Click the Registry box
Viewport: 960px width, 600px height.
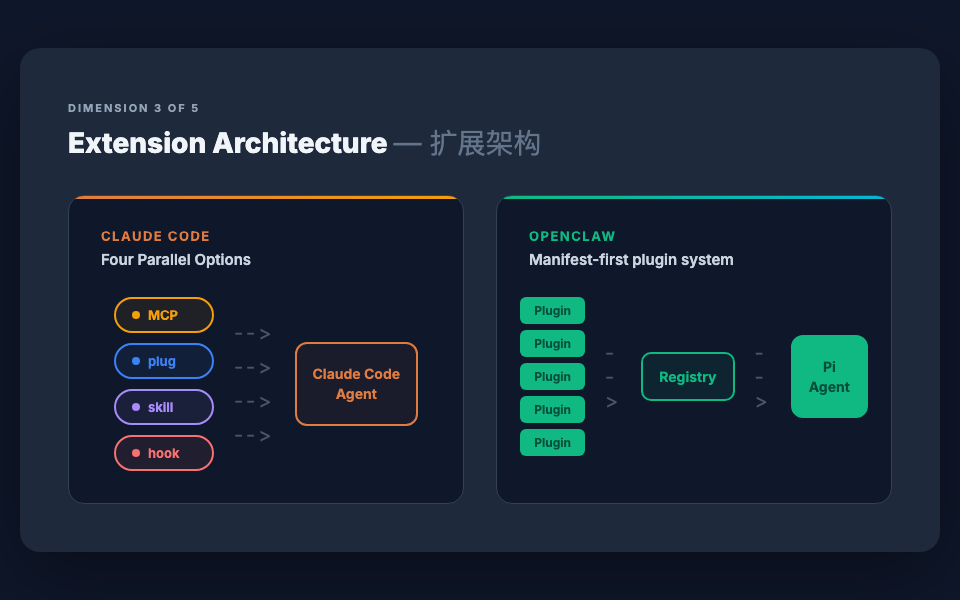click(688, 377)
